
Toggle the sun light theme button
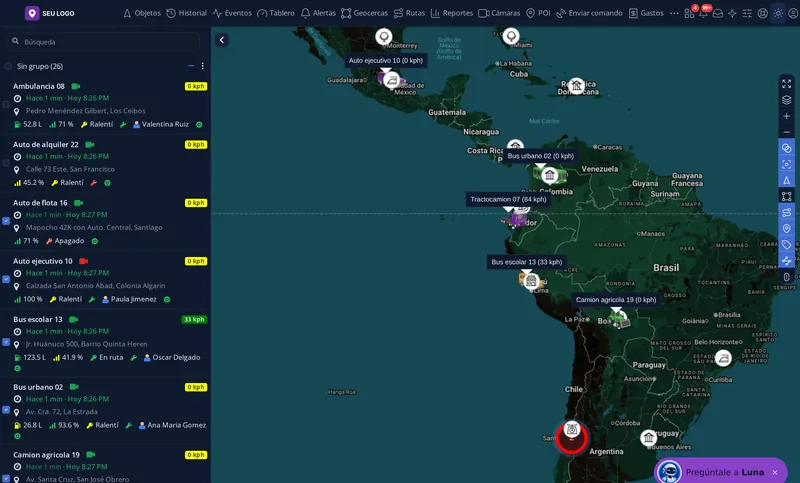[x=778, y=13]
